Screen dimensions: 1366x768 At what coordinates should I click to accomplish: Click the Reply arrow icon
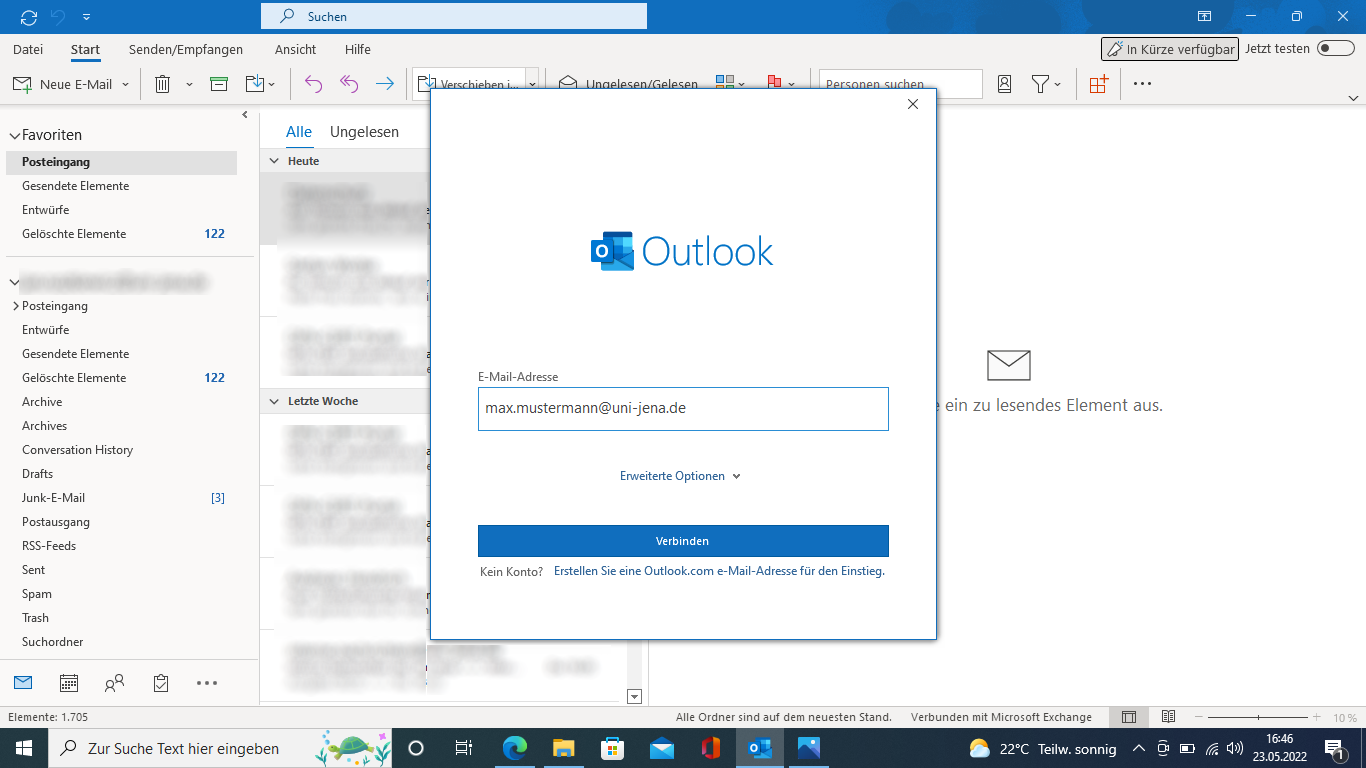coord(313,84)
